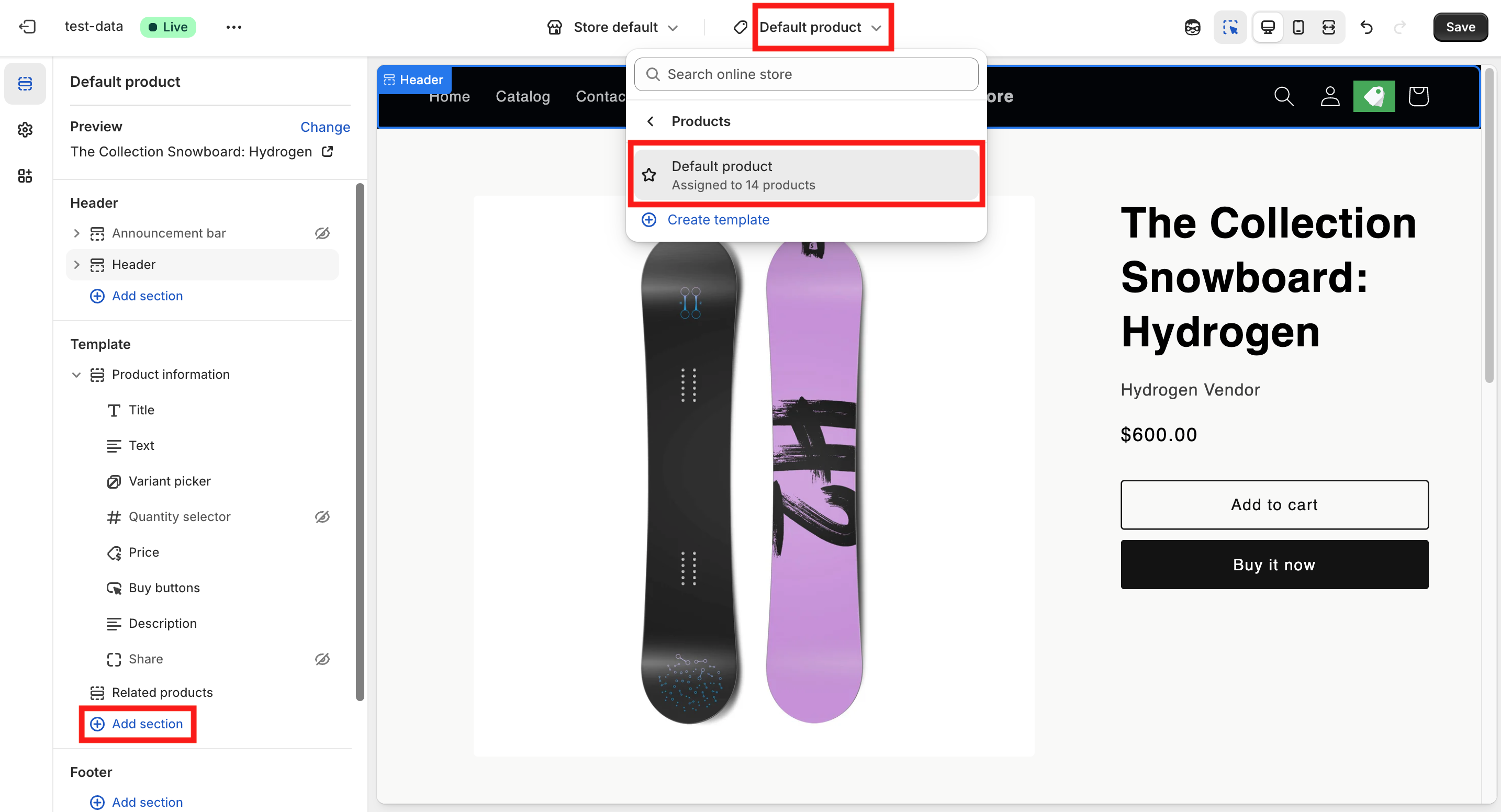Switch to fullscreen preview icon
1501x812 pixels.
click(1328, 27)
